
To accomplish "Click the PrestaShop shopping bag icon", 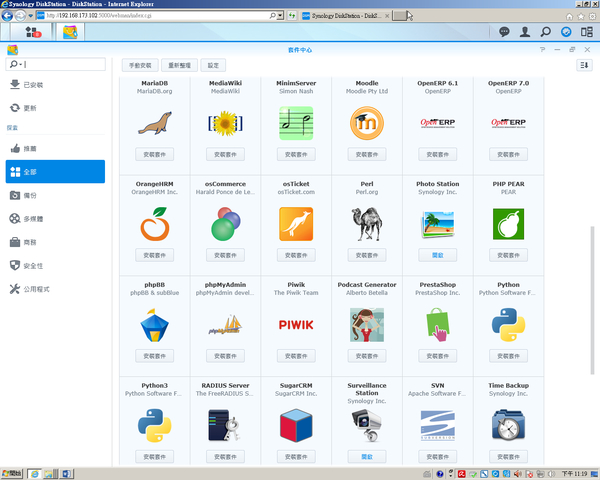I will 437,324.
